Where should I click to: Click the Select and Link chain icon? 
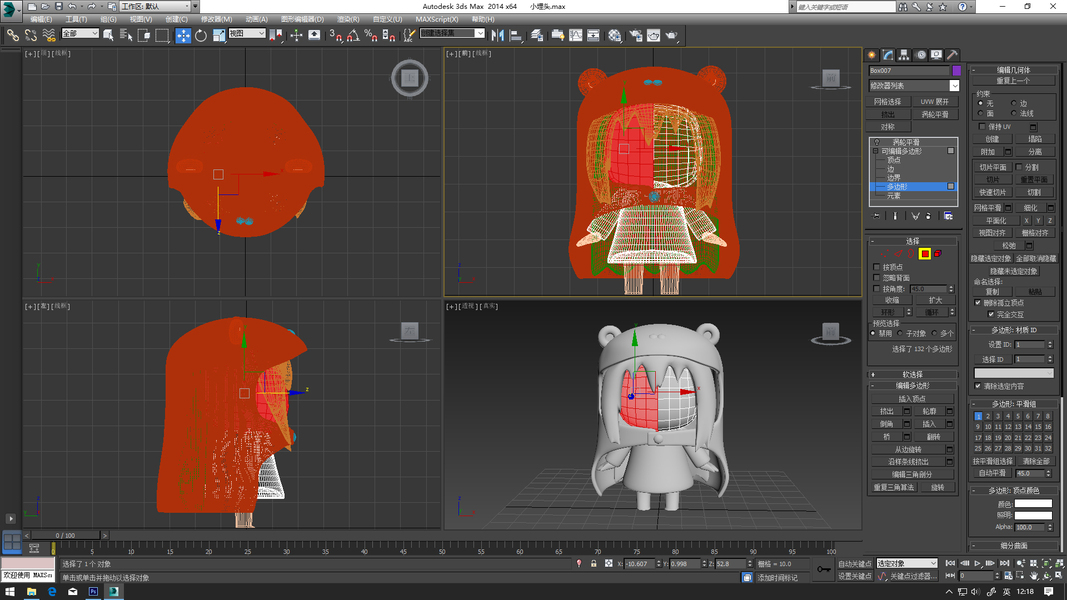[x=13, y=35]
